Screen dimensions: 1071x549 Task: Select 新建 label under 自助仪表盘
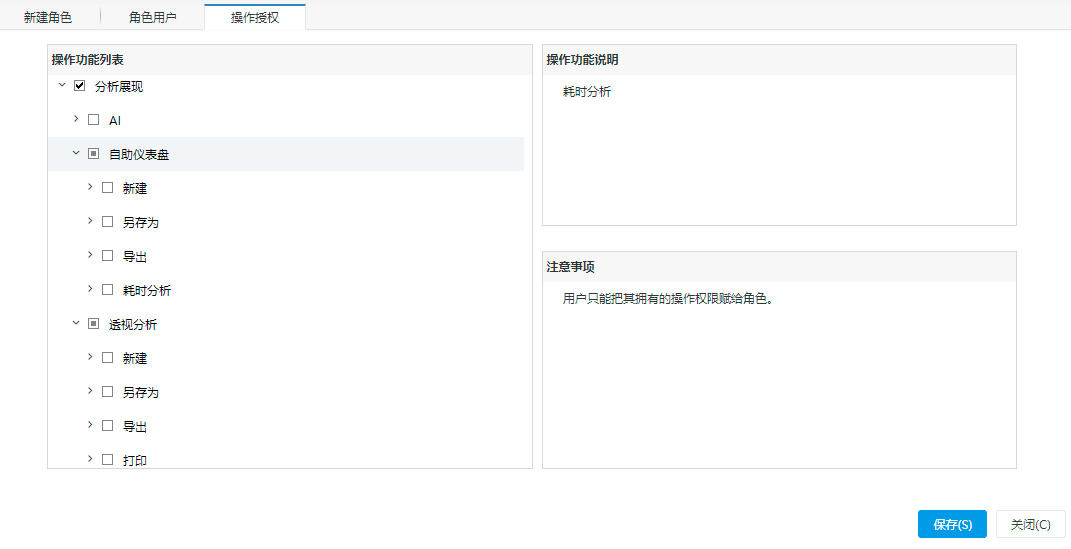(x=135, y=188)
